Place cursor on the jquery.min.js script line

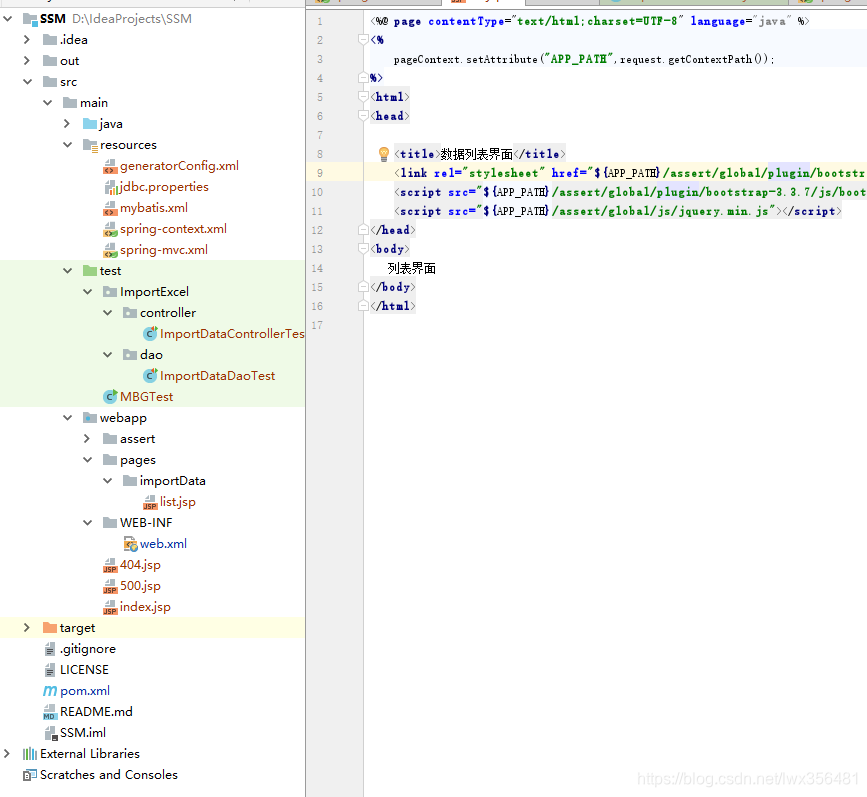pos(618,211)
